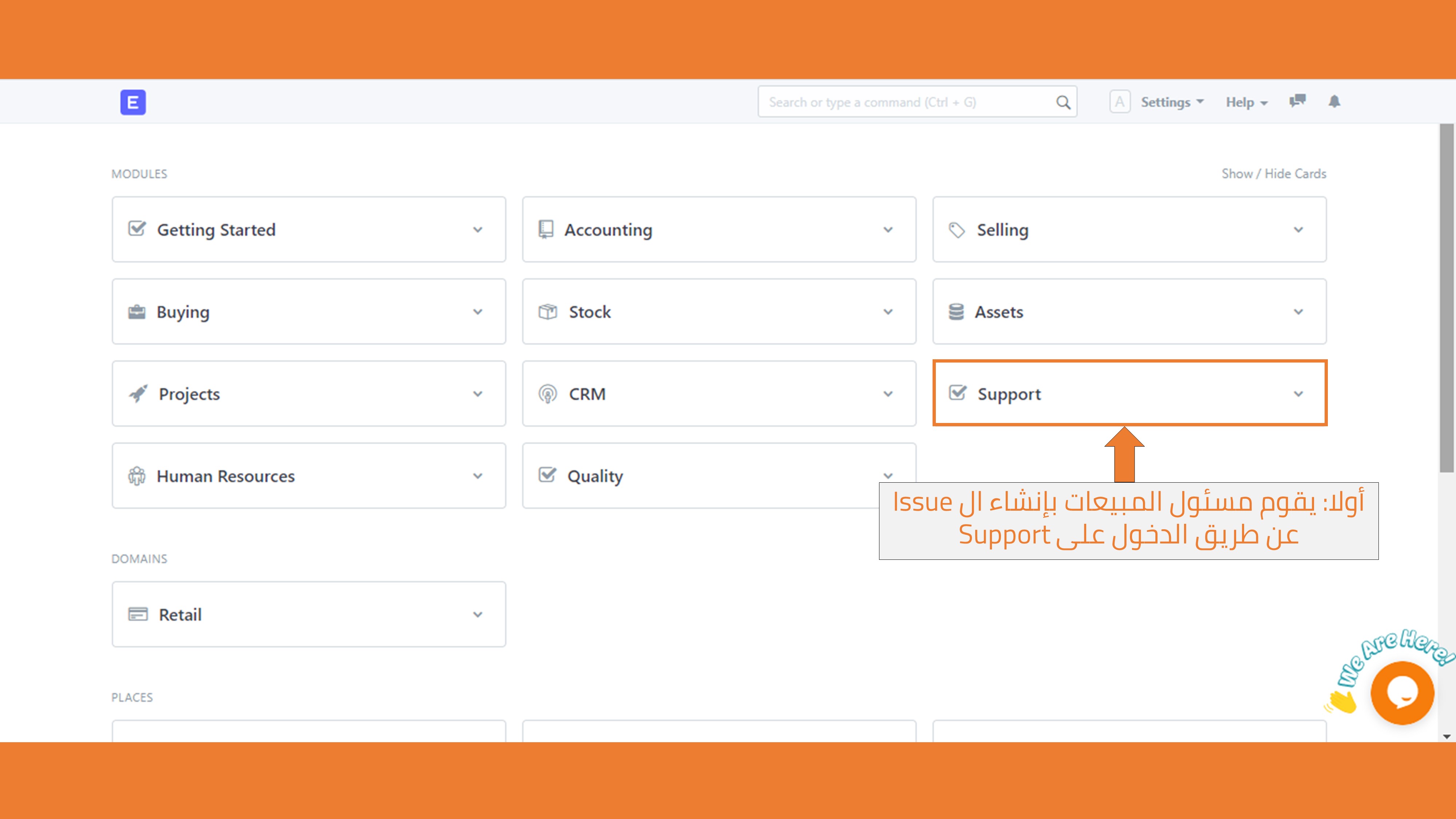Viewport: 1456px width, 819px height.
Task: Click the Stock box icon
Action: click(548, 312)
